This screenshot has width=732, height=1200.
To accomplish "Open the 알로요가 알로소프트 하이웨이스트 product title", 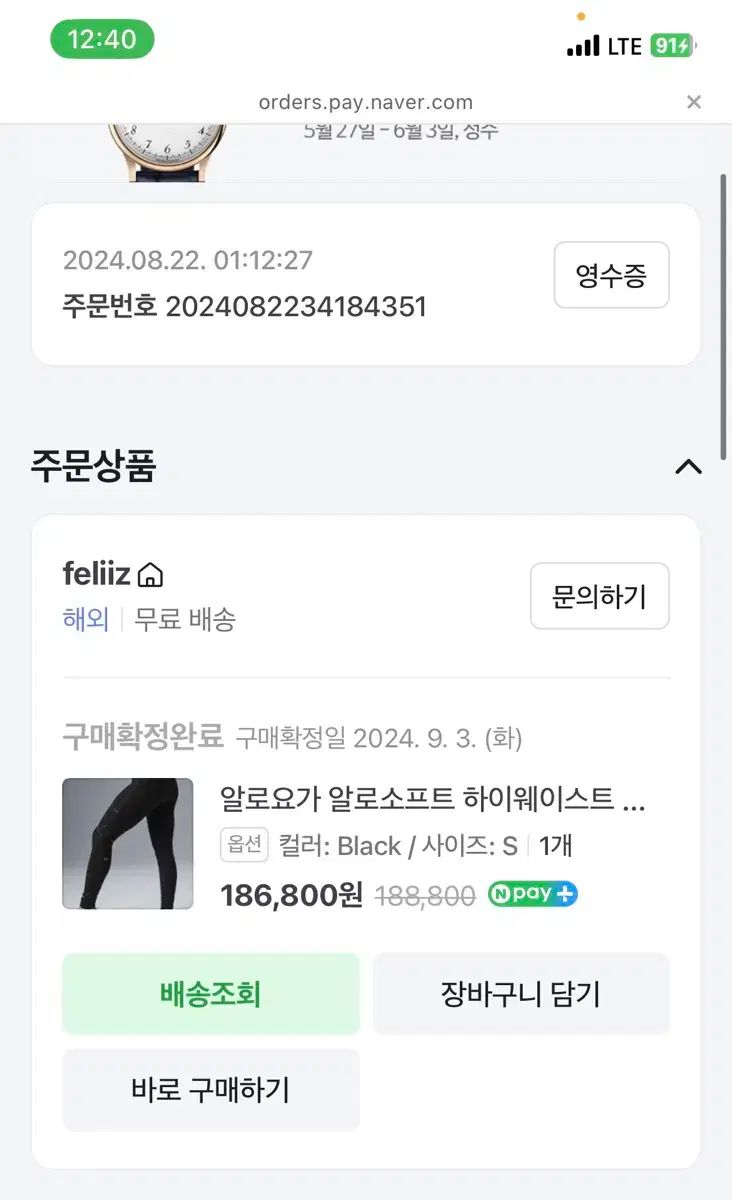I will point(433,799).
